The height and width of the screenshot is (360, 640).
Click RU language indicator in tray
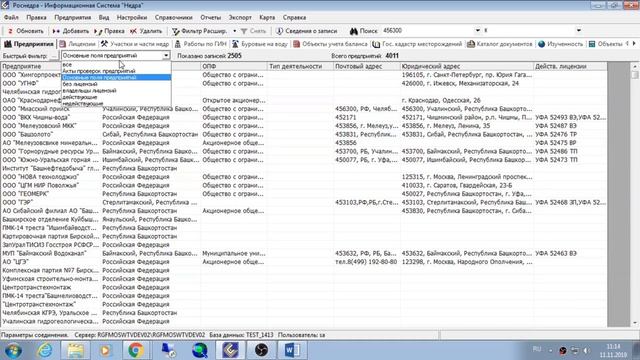click(537, 349)
